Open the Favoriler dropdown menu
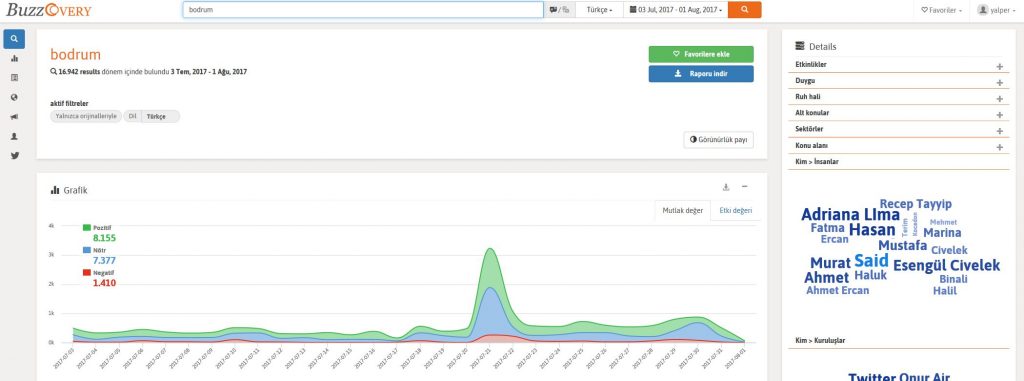Image resolution: width=1024 pixels, height=381 pixels. tap(941, 10)
